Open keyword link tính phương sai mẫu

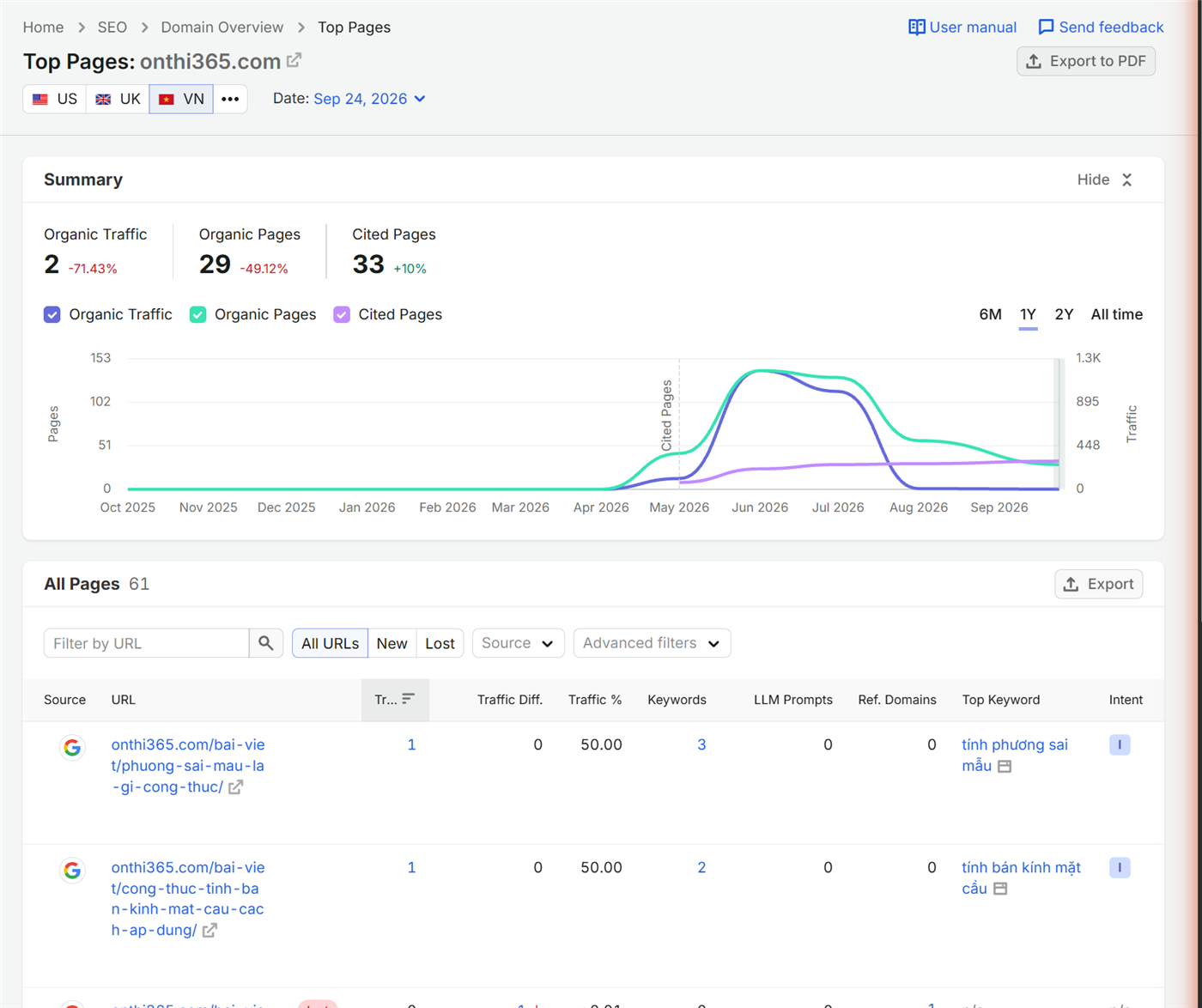(x=1015, y=755)
